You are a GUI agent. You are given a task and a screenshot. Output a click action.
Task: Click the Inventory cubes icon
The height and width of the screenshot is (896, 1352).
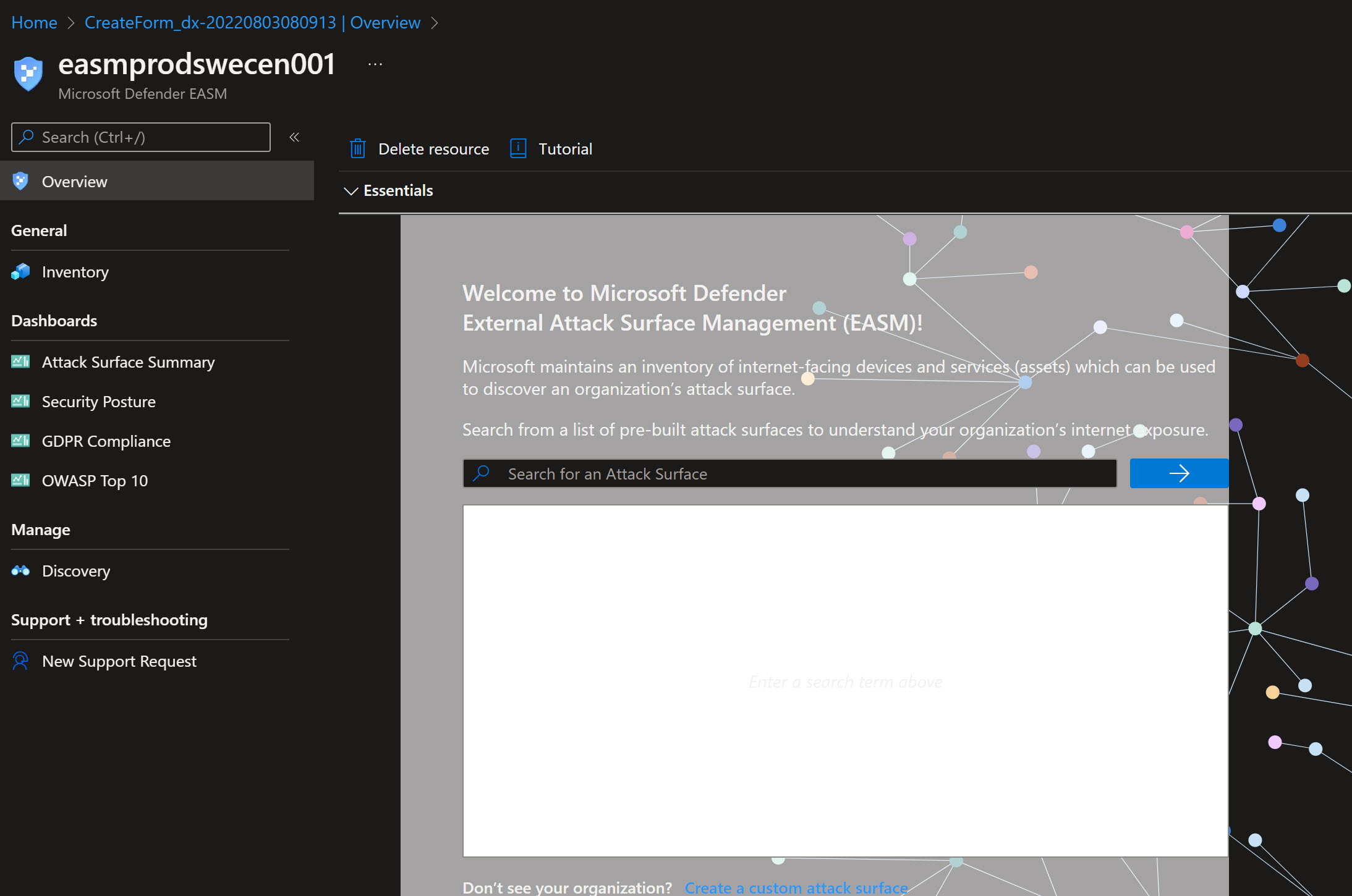coord(20,271)
